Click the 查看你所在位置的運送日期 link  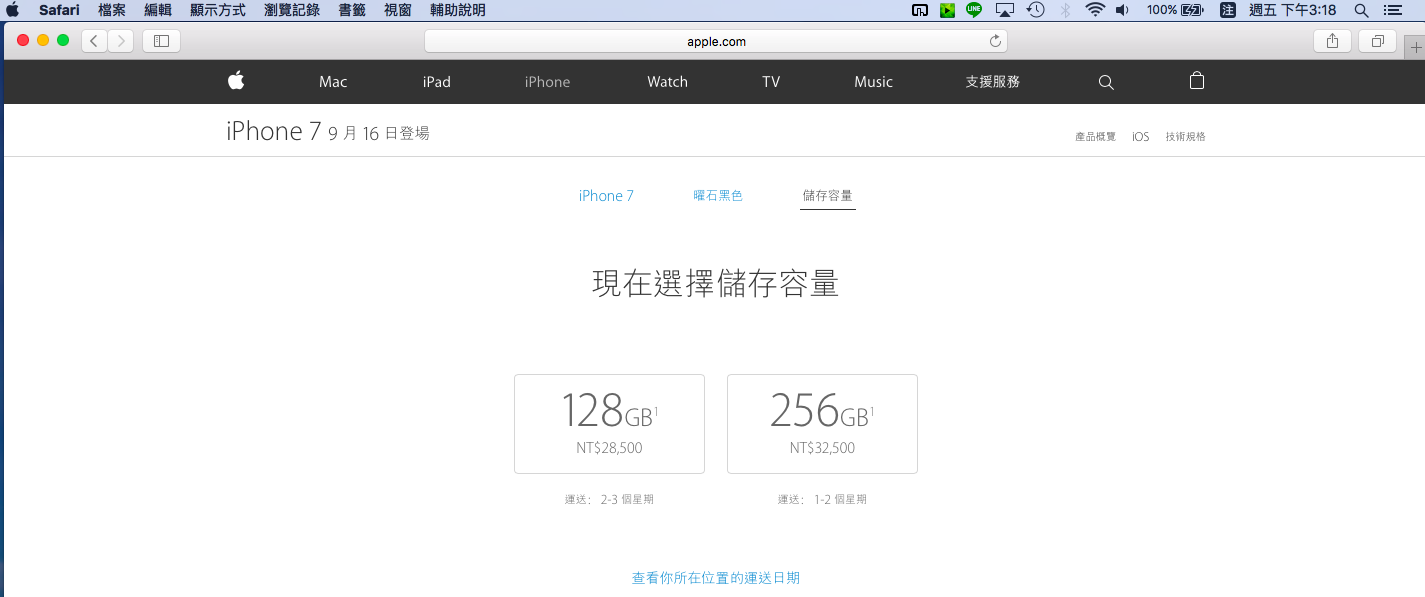click(715, 578)
